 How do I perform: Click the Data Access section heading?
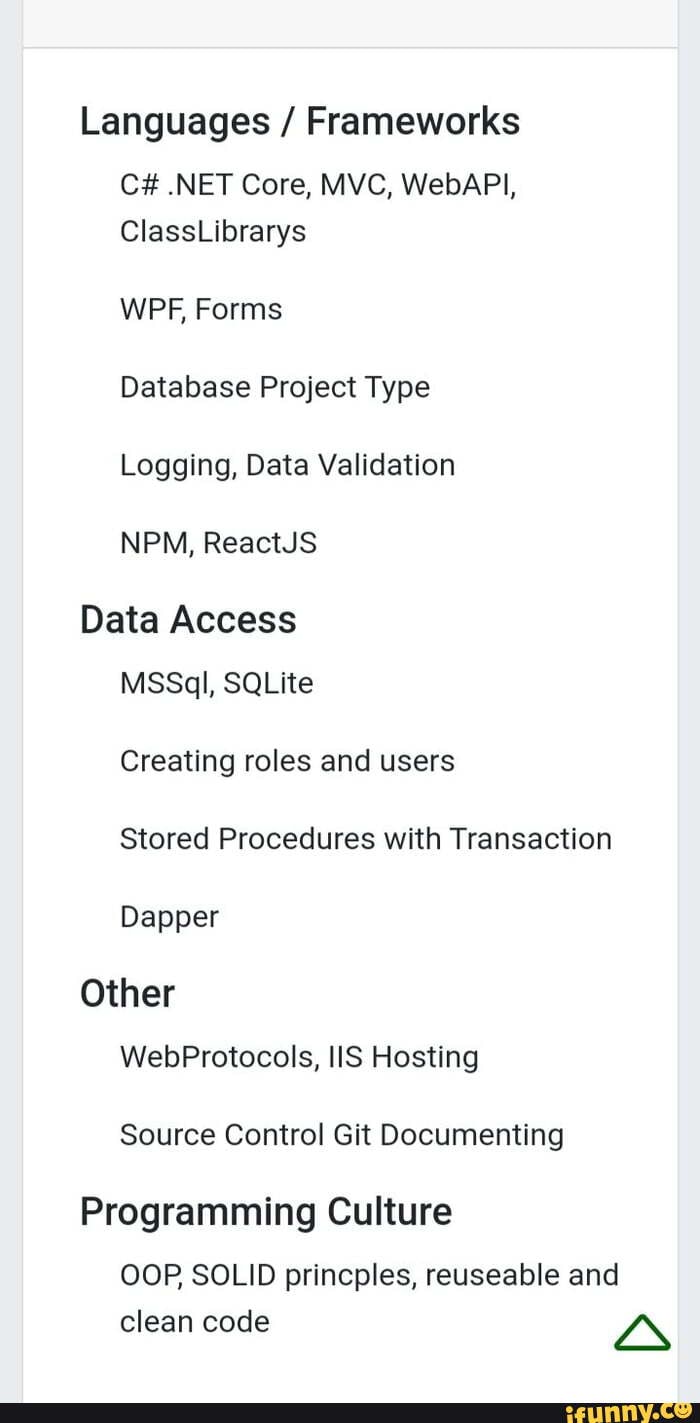(188, 620)
